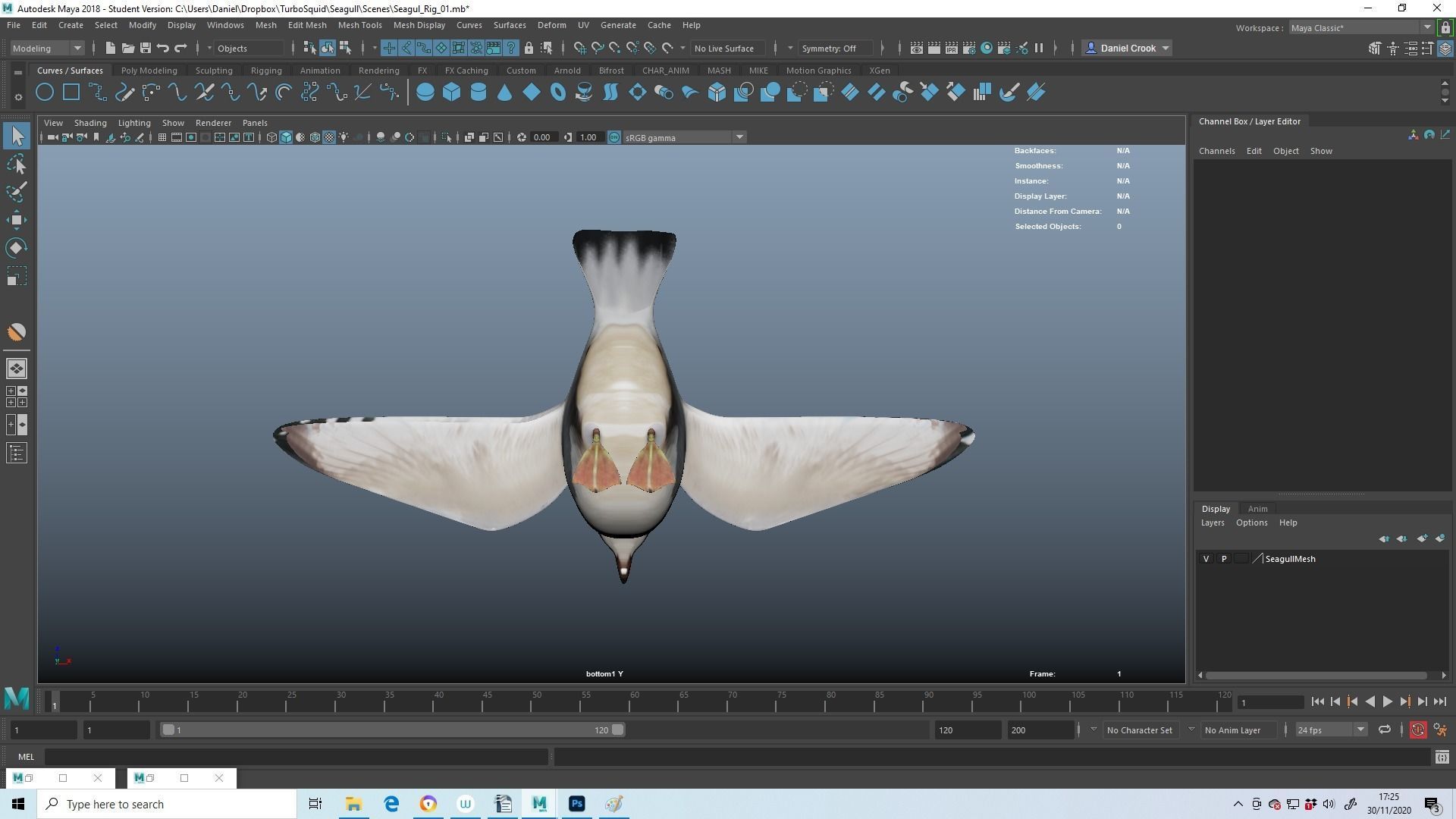
Task: Click the range slider bar
Action: [393, 730]
